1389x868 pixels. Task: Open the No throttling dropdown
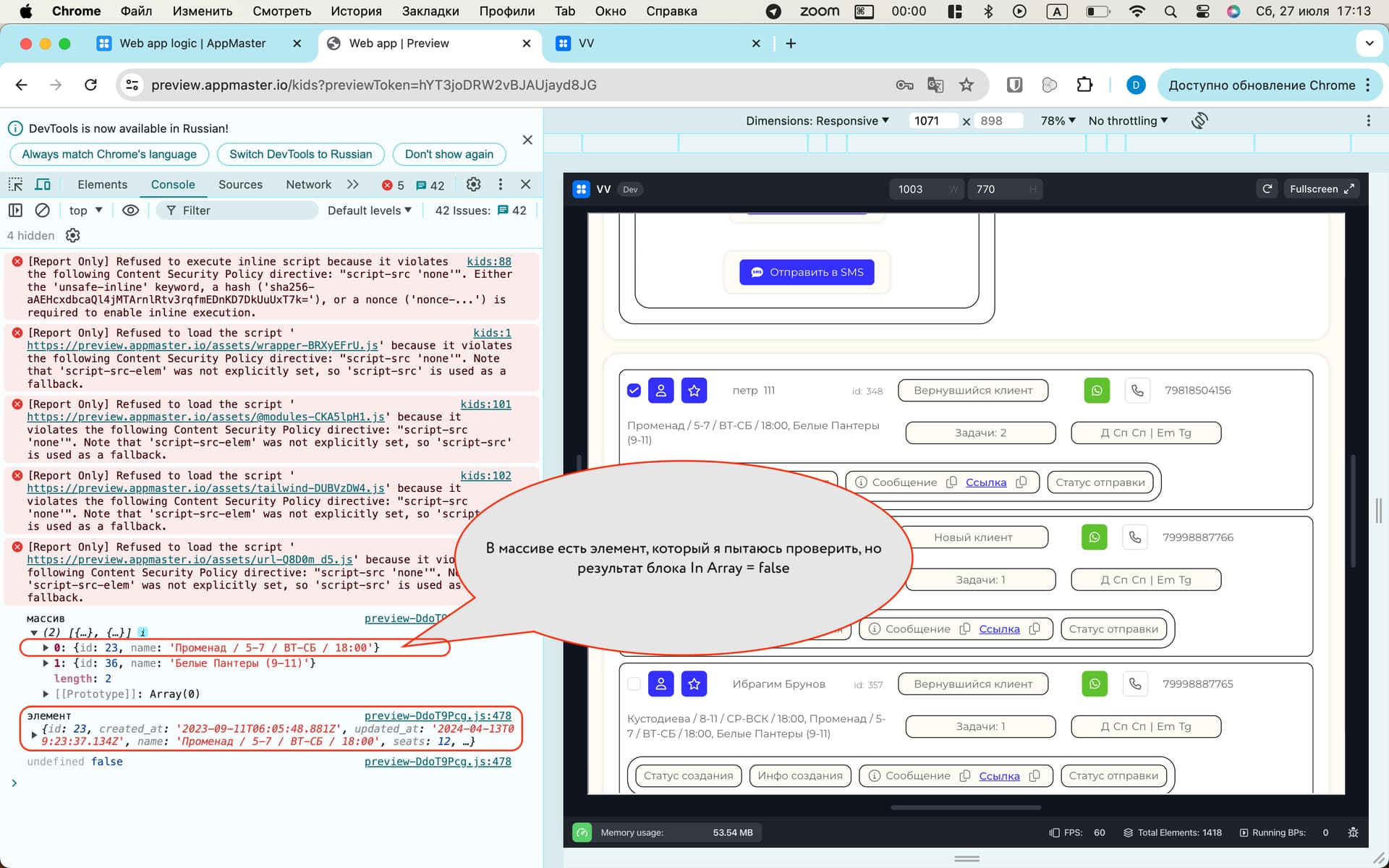click(x=1128, y=121)
